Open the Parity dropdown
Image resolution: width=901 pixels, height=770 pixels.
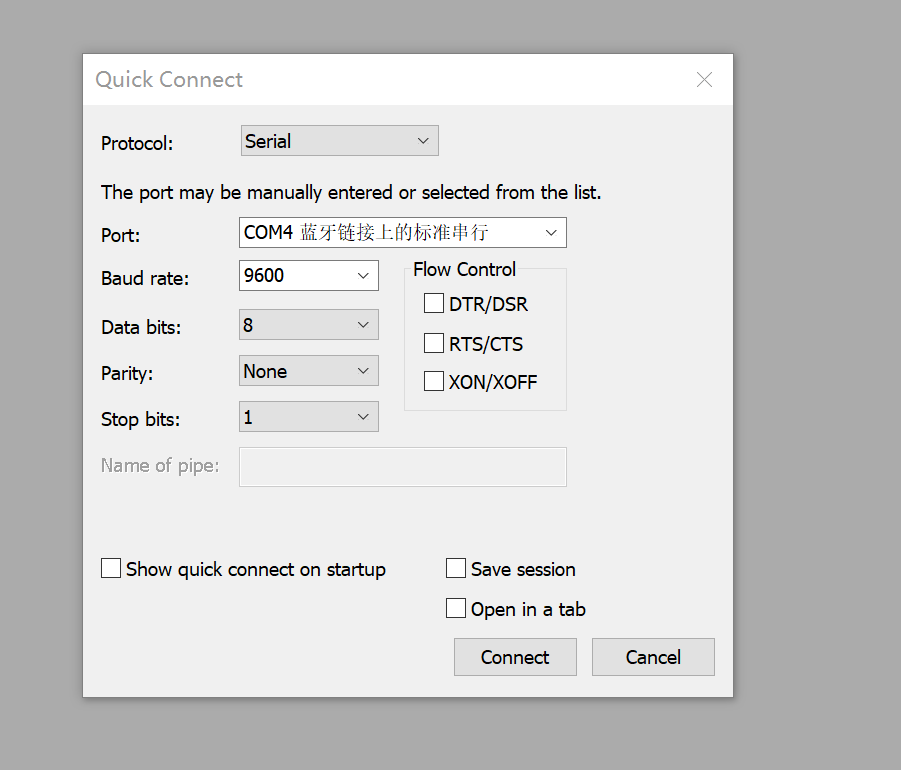(363, 371)
